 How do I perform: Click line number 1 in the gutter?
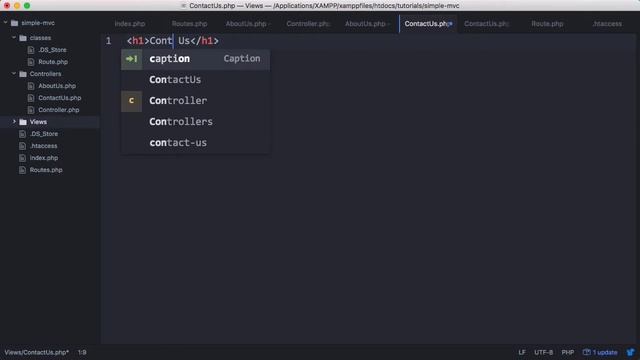108,41
